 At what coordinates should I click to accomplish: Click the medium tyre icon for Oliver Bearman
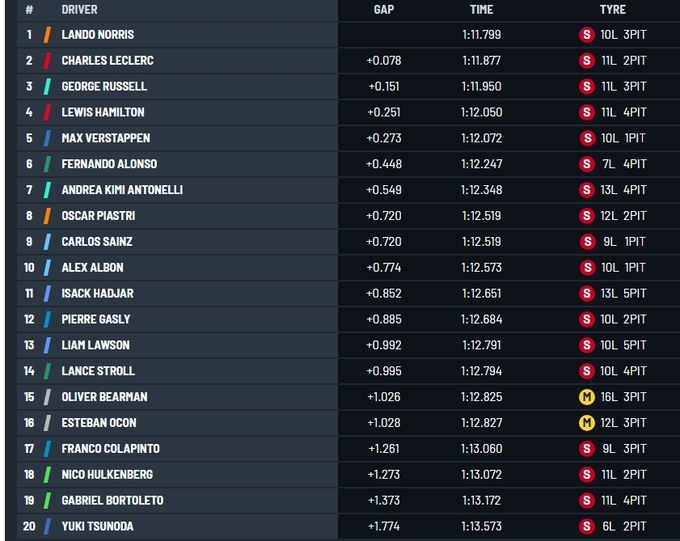pyautogui.click(x=587, y=397)
